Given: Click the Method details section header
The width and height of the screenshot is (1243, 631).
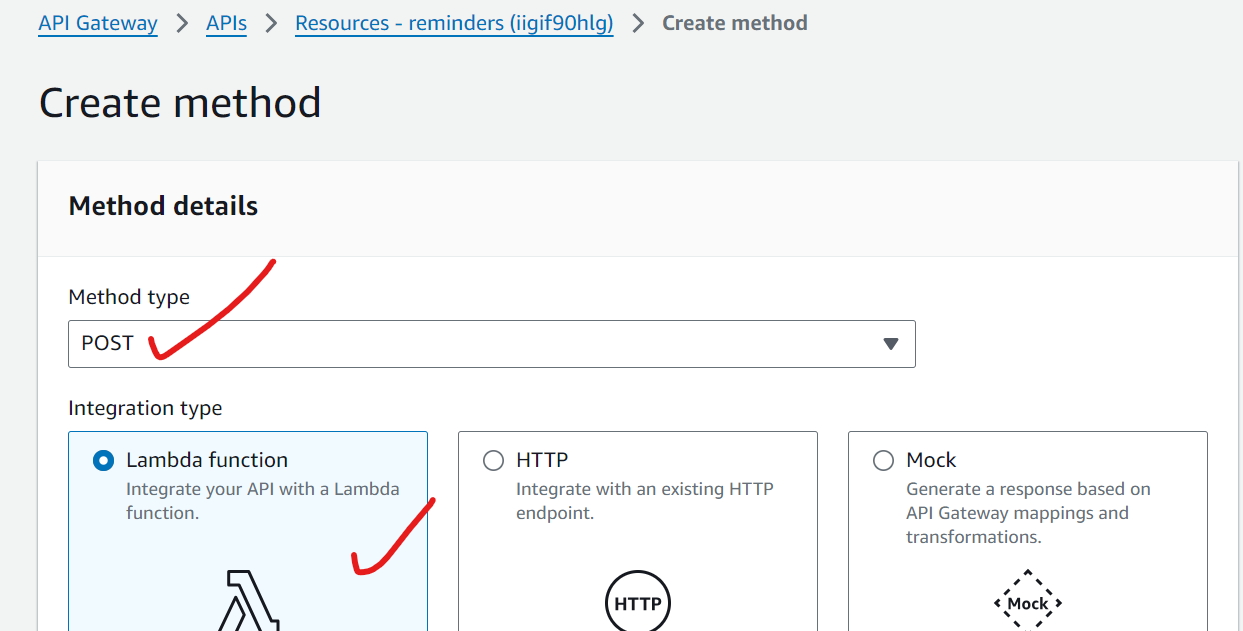Looking at the screenshot, I should click(163, 206).
